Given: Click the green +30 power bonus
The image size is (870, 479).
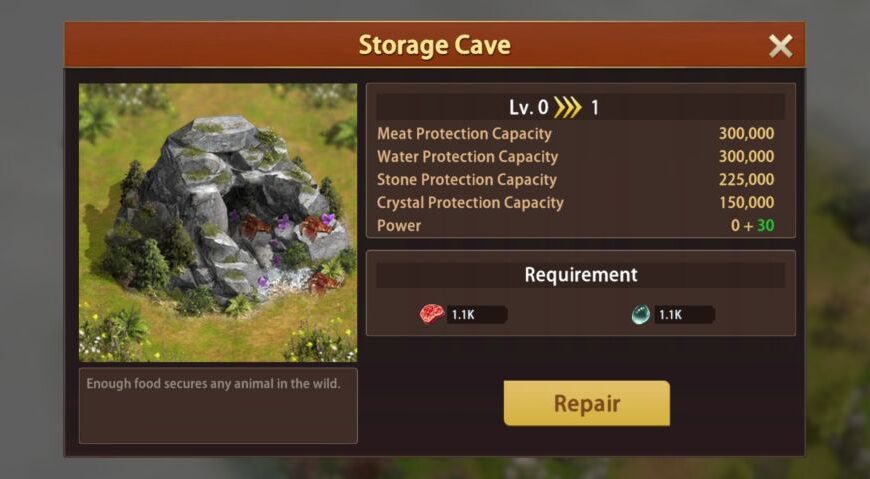Looking at the screenshot, I should click(x=761, y=225).
